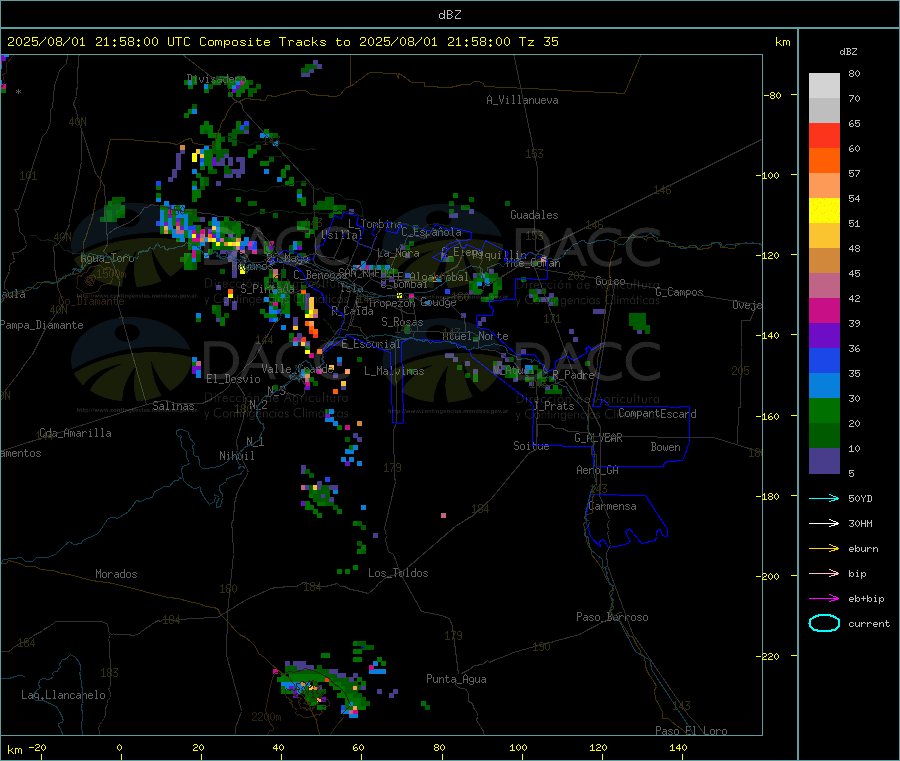
Task: Click the Guadales map label
Action: (x=534, y=215)
